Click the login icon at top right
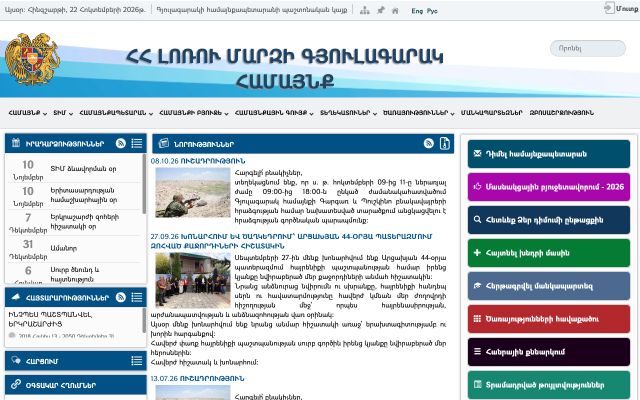This screenshot has height=400, width=640. (x=609, y=8)
